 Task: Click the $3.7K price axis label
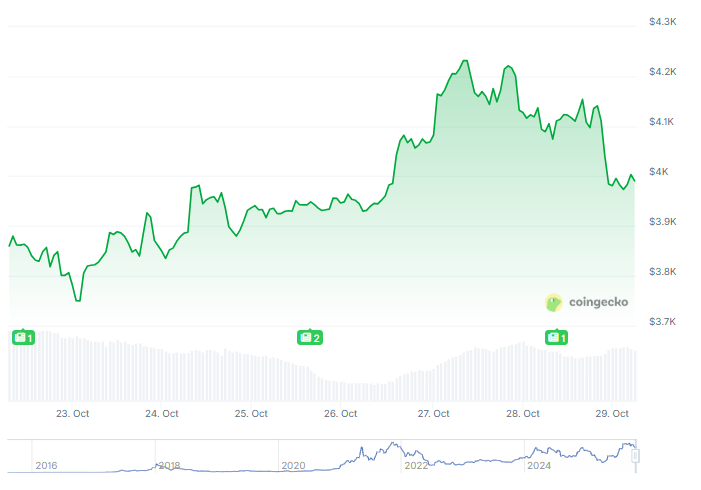tap(664, 321)
